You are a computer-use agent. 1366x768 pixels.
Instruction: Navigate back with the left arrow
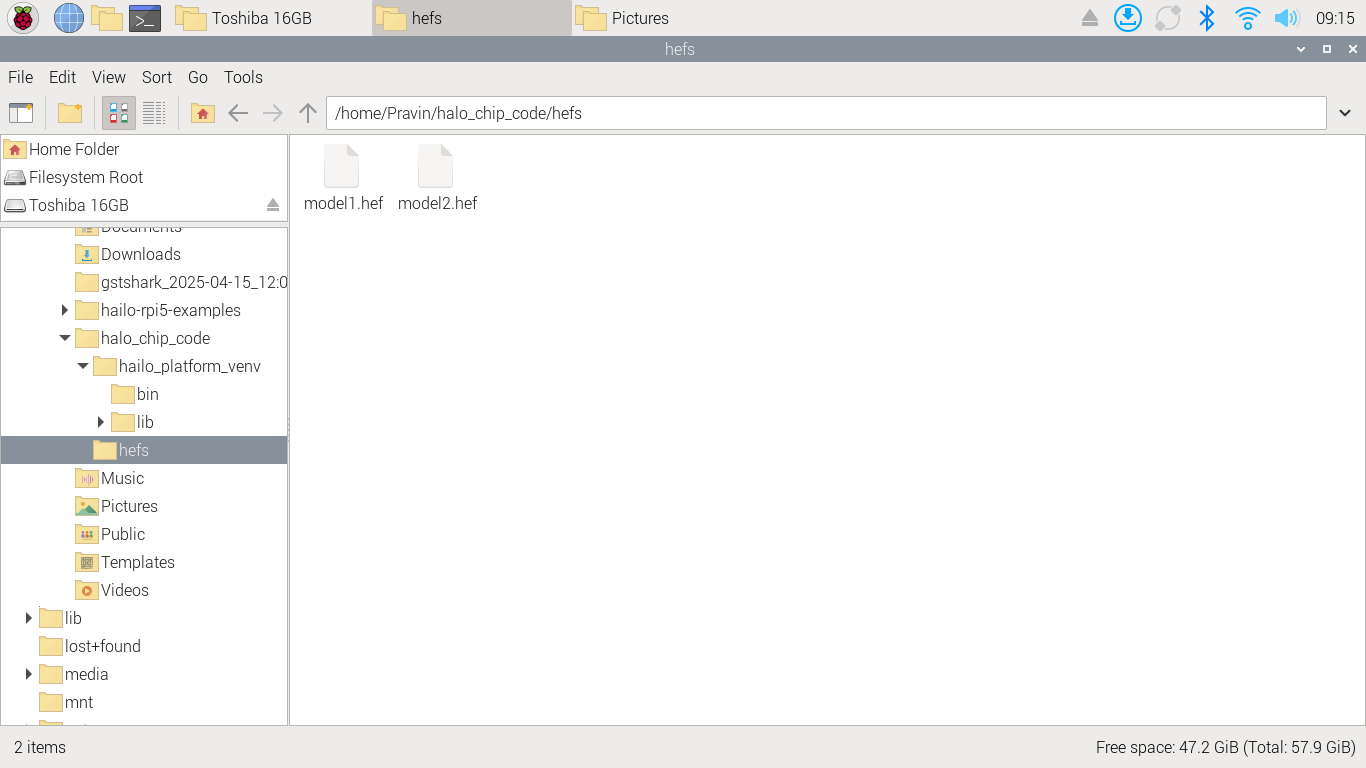pos(238,113)
